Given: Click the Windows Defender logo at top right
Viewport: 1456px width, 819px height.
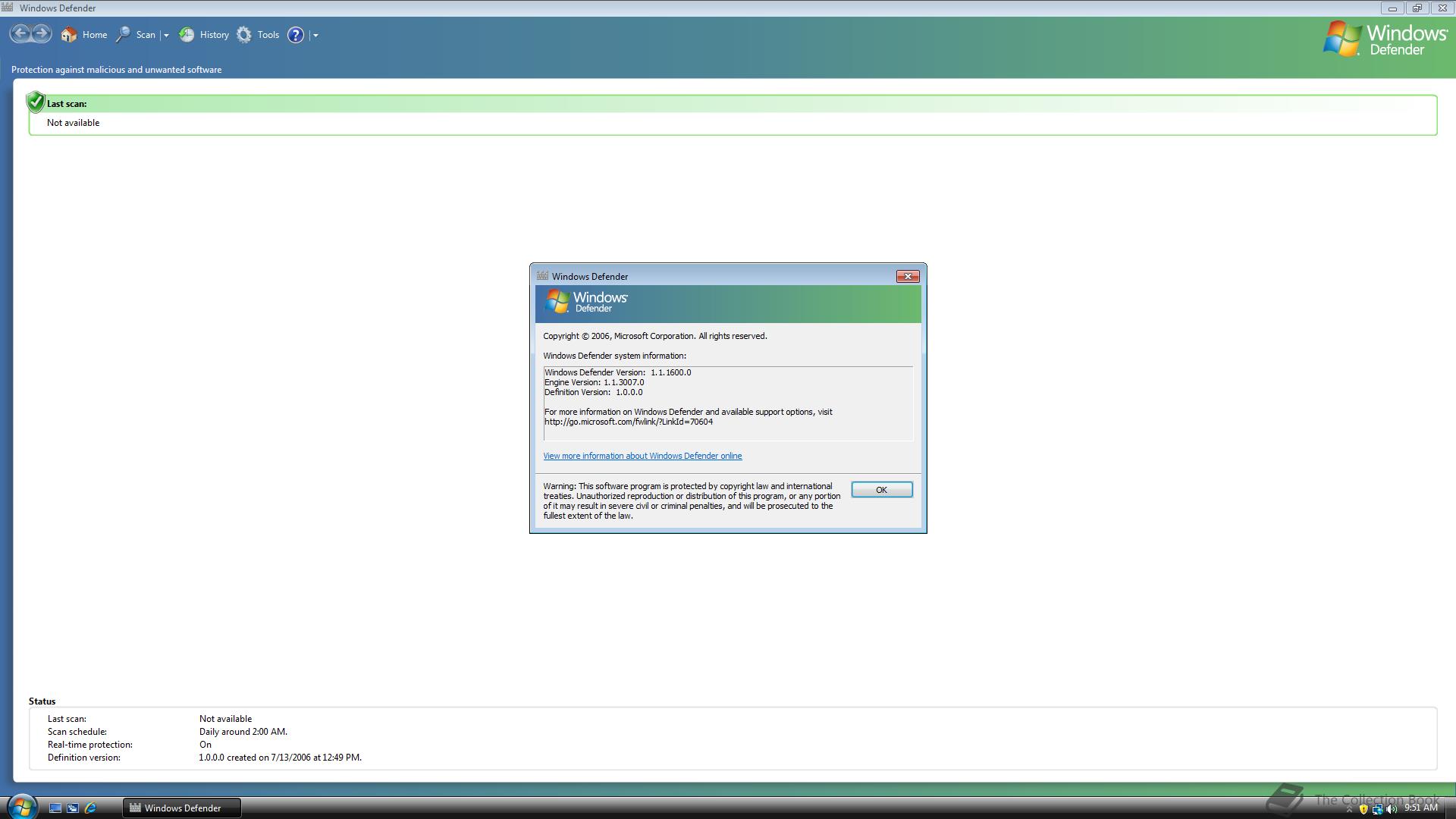Looking at the screenshot, I should [1385, 39].
